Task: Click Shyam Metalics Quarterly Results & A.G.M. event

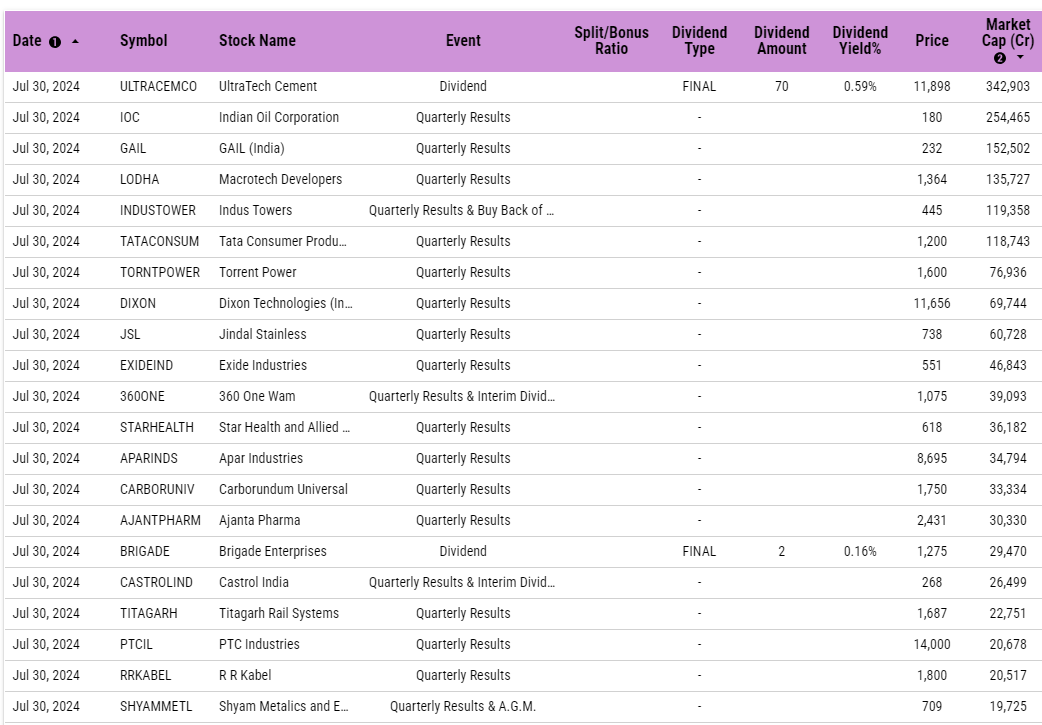Action: 463,706
